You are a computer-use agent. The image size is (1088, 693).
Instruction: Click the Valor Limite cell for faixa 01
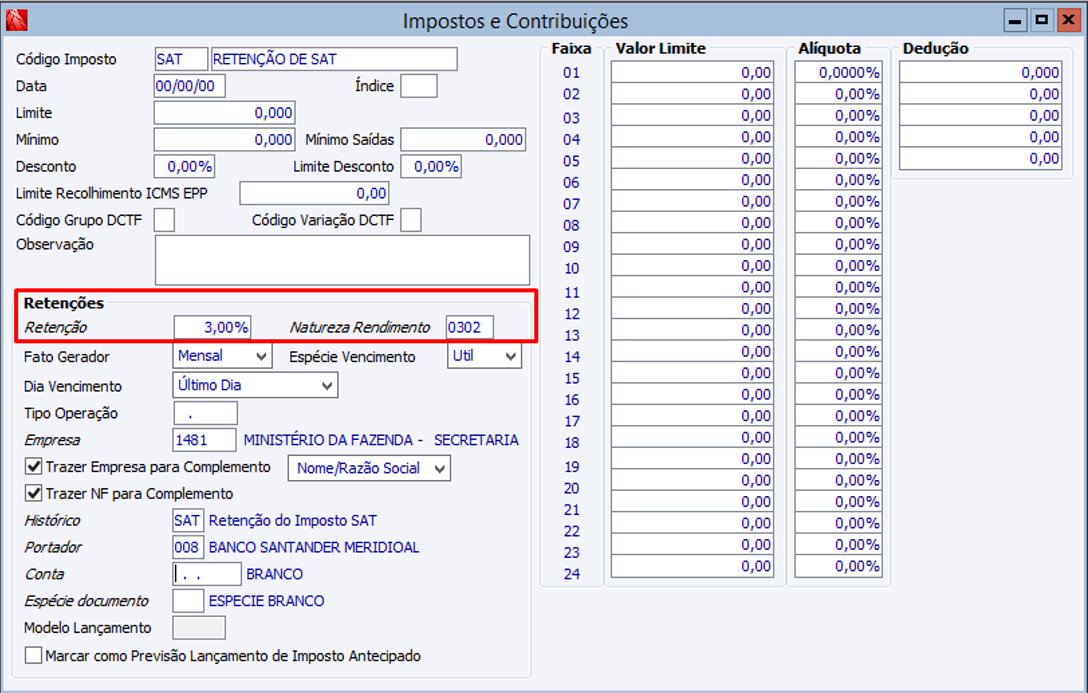(692, 72)
